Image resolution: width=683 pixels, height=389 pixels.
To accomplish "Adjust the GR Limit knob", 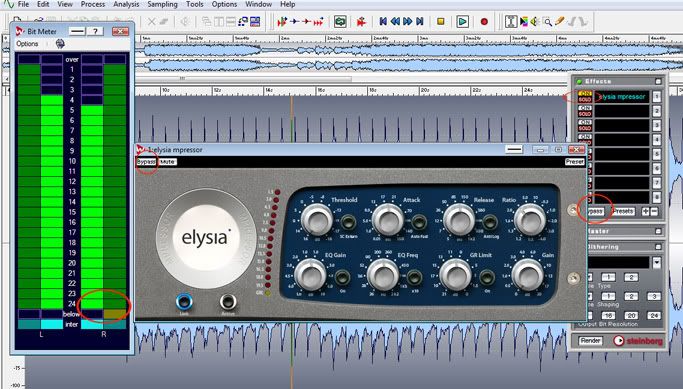I will (455, 275).
